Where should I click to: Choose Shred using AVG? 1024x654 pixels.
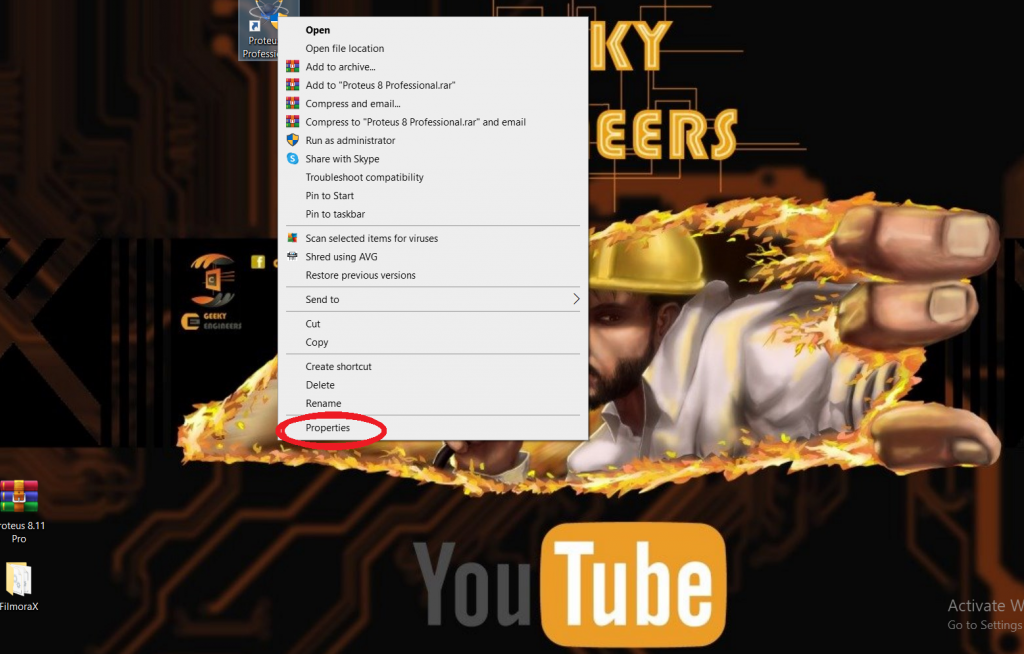(433, 257)
